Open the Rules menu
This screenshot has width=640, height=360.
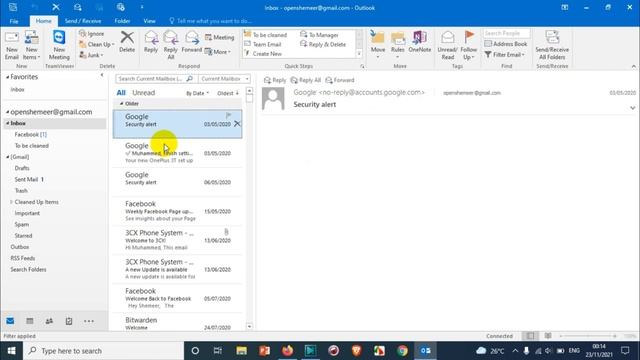pyautogui.click(x=398, y=45)
